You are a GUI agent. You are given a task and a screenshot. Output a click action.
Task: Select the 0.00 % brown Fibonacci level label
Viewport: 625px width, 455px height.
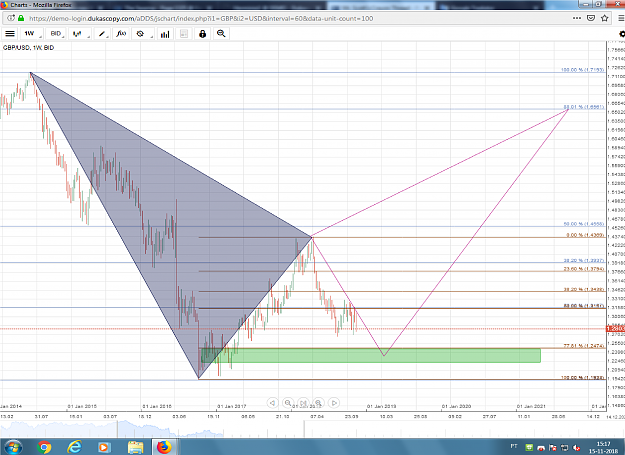point(585,235)
